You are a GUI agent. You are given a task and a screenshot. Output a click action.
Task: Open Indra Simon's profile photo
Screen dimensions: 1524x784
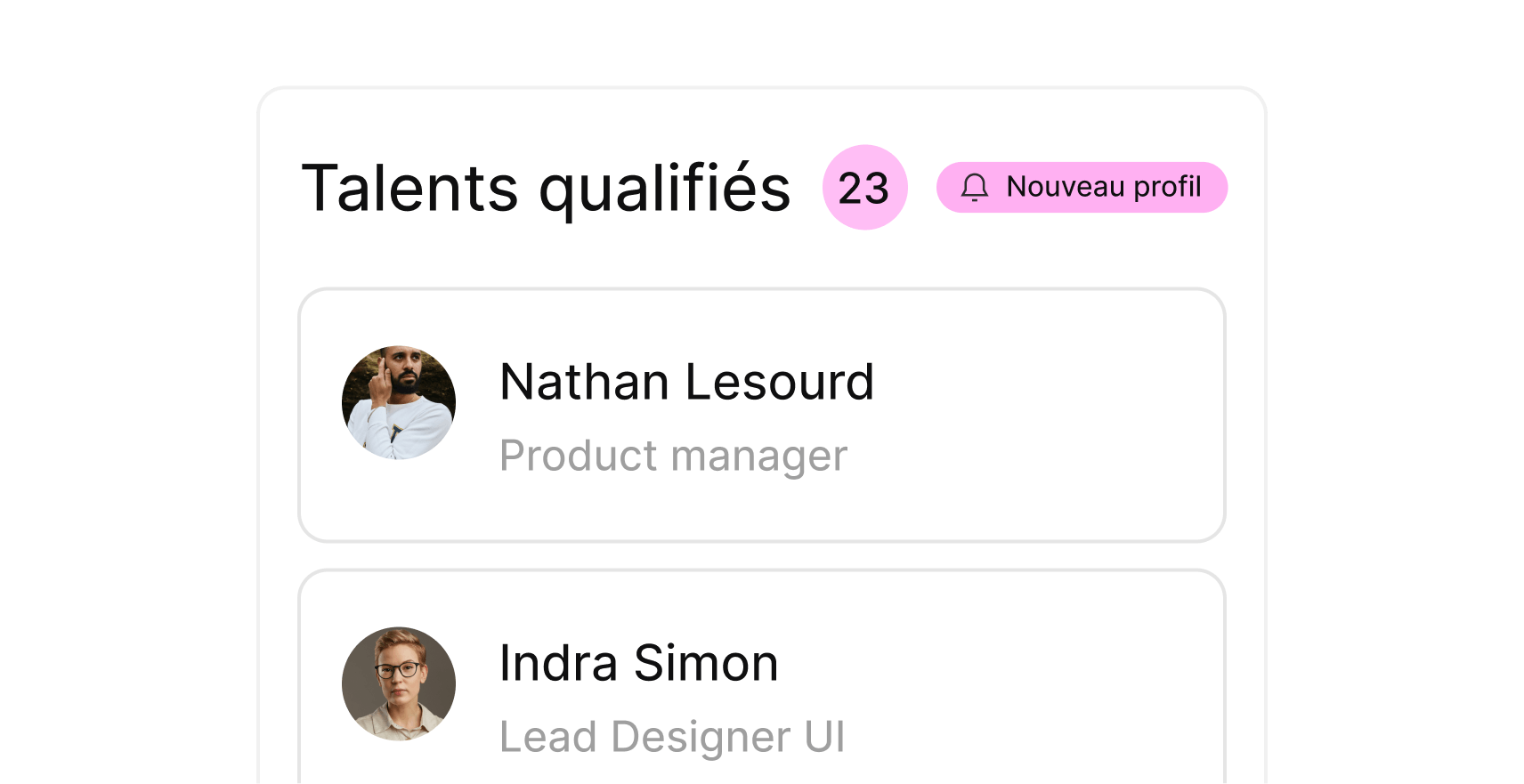click(x=399, y=683)
